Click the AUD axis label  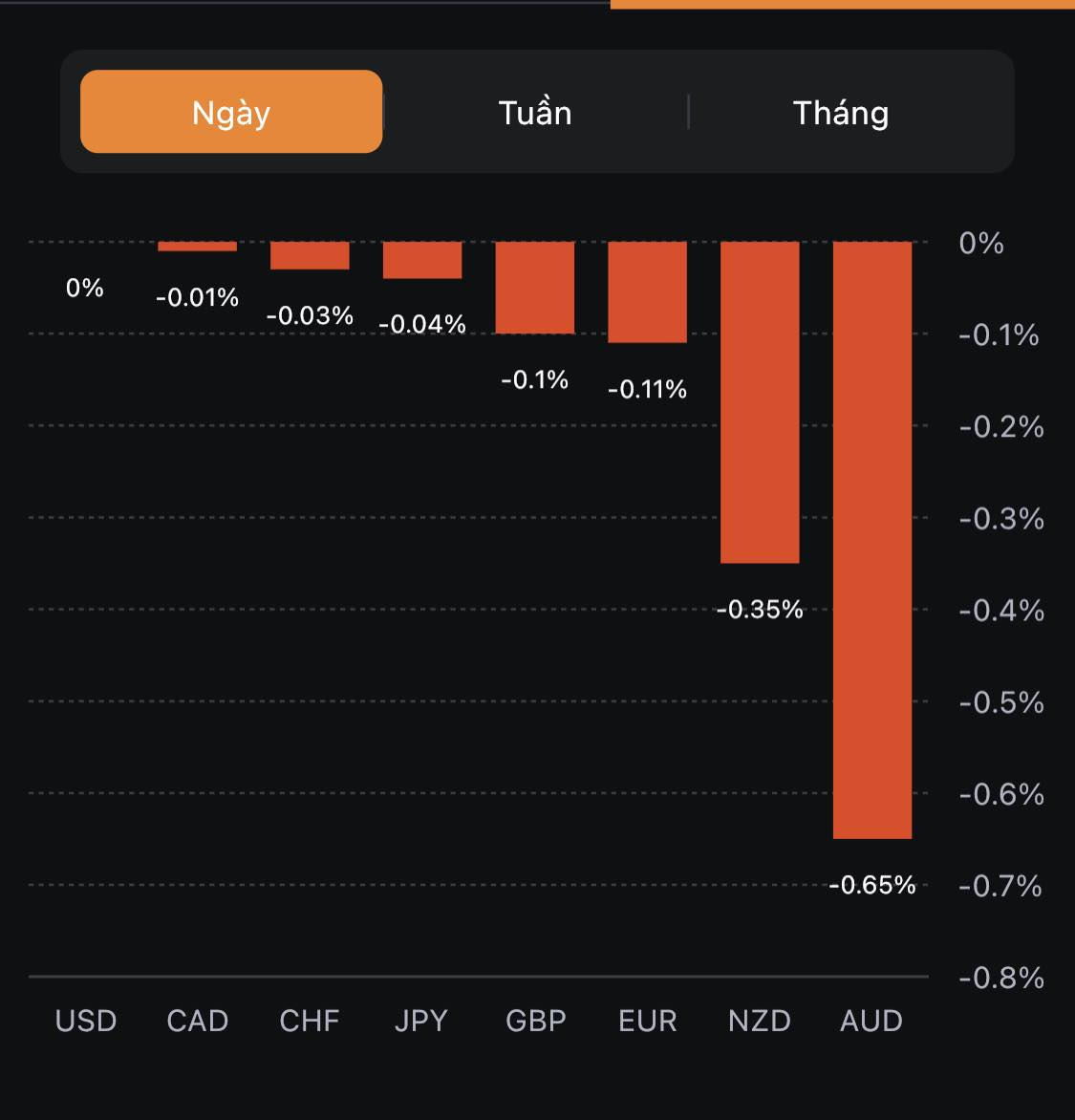[x=871, y=1021]
